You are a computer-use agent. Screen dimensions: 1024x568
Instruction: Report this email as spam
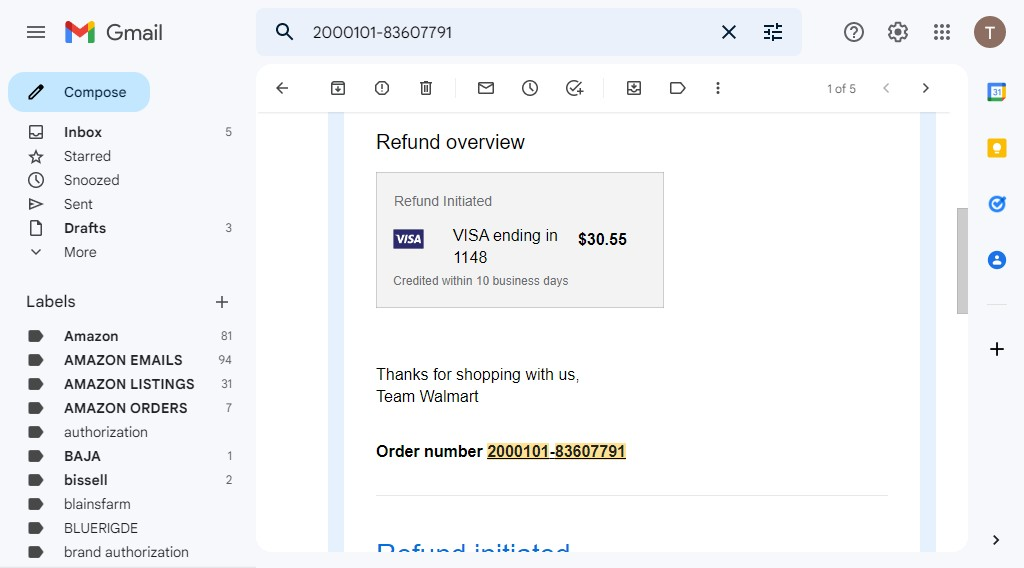coord(382,88)
